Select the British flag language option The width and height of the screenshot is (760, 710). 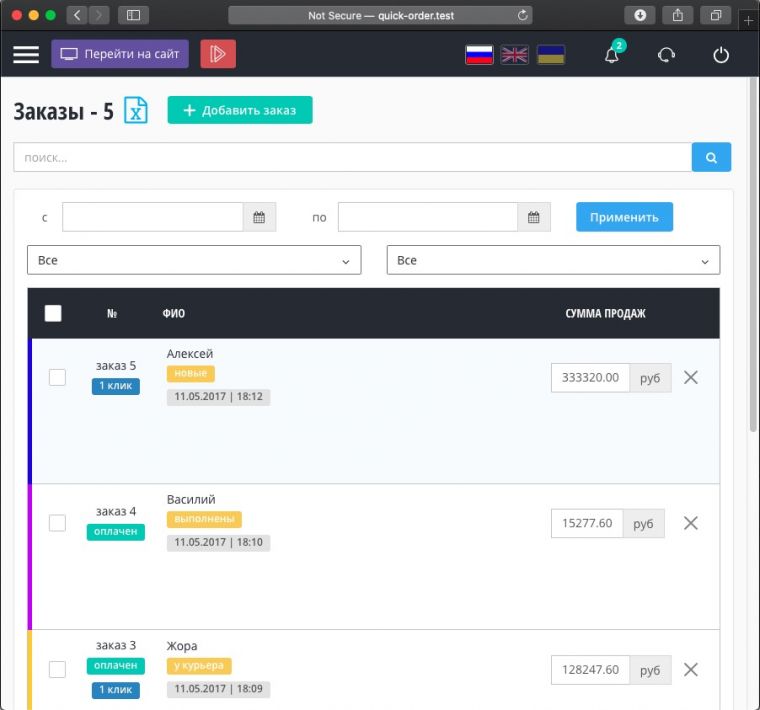click(515, 55)
